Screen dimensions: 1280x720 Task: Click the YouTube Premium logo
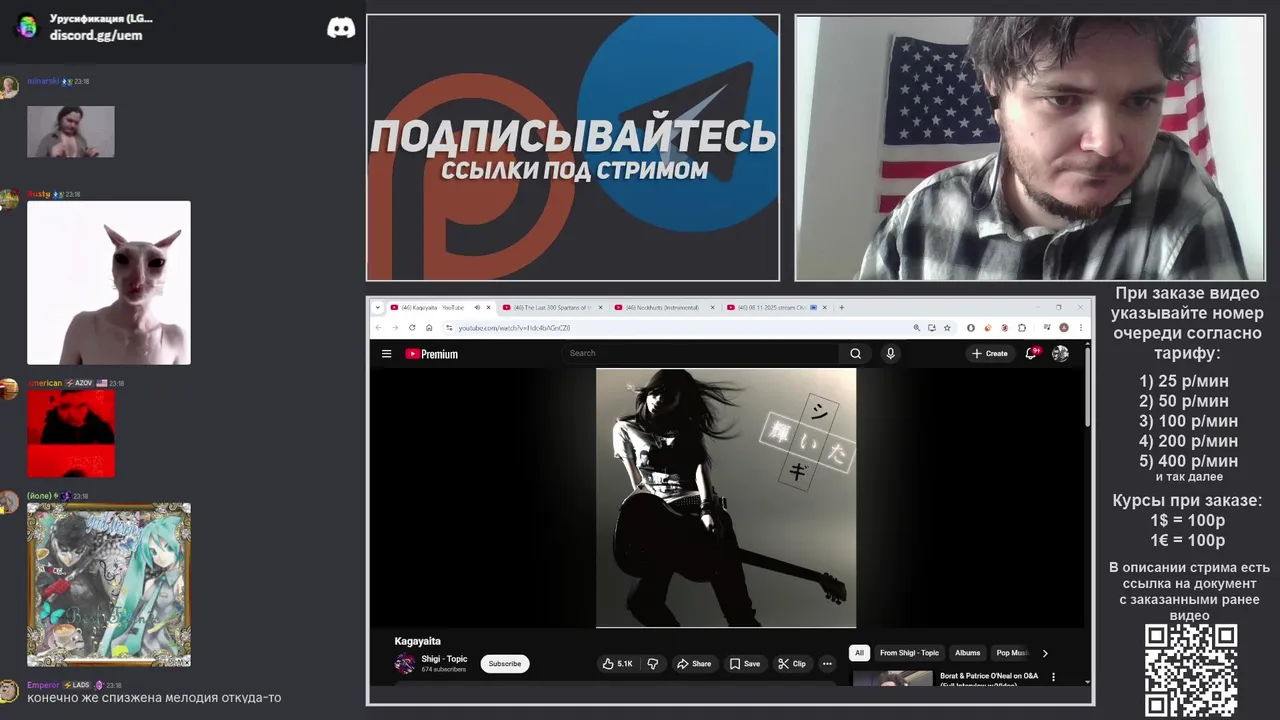tap(431, 353)
